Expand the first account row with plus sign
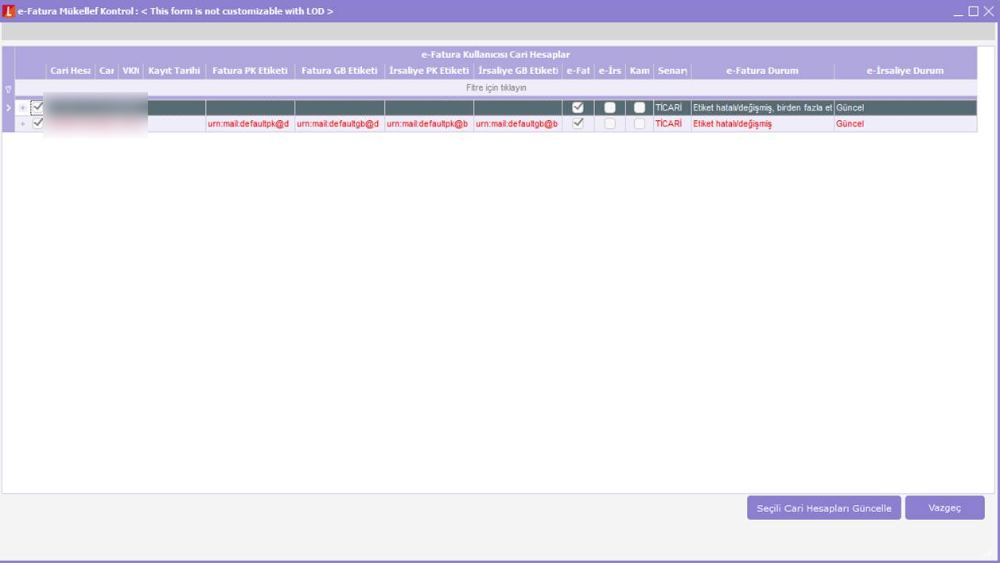 [22, 108]
